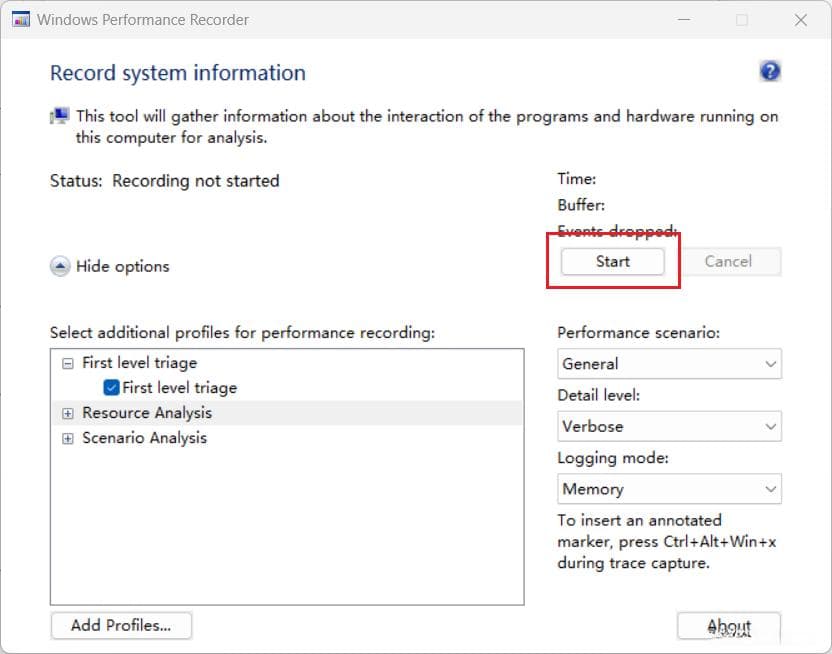The height and width of the screenshot is (654, 832).
Task: Click the greyed Cancel button
Action: point(728,261)
